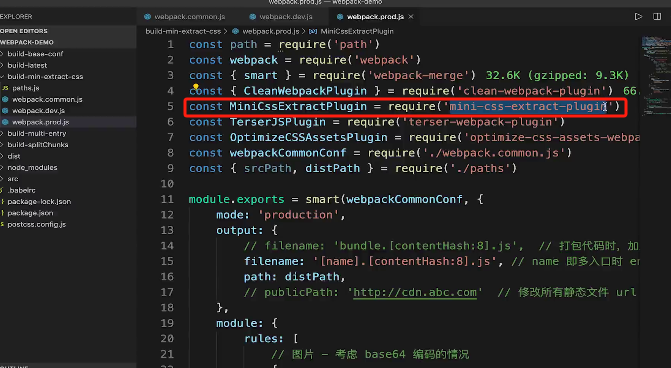Click MiniCssExtractPlugin in the breadcrumb
This screenshot has width=671, height=368.
click(x=356, y=31)
